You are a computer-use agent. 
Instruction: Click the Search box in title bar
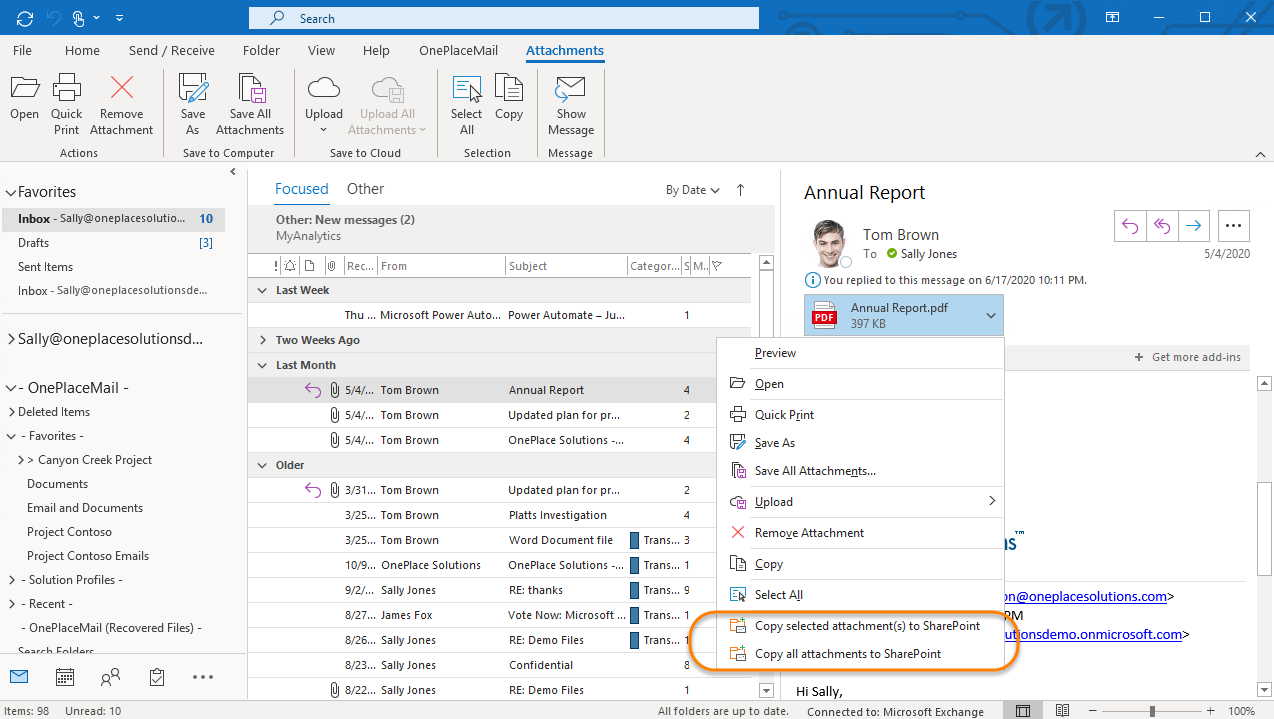(x=504, y=18)
